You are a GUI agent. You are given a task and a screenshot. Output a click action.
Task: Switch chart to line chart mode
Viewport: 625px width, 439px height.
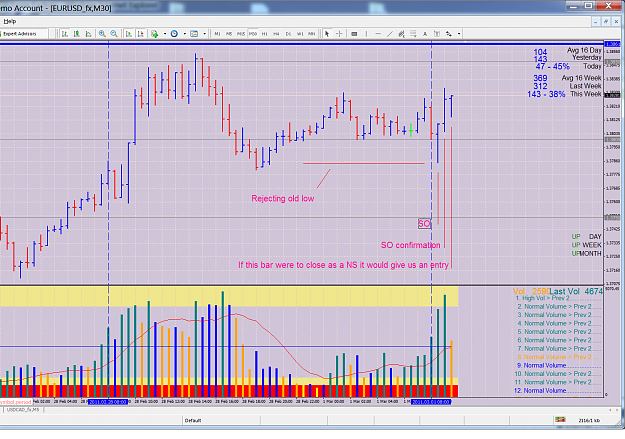point(88,34)
